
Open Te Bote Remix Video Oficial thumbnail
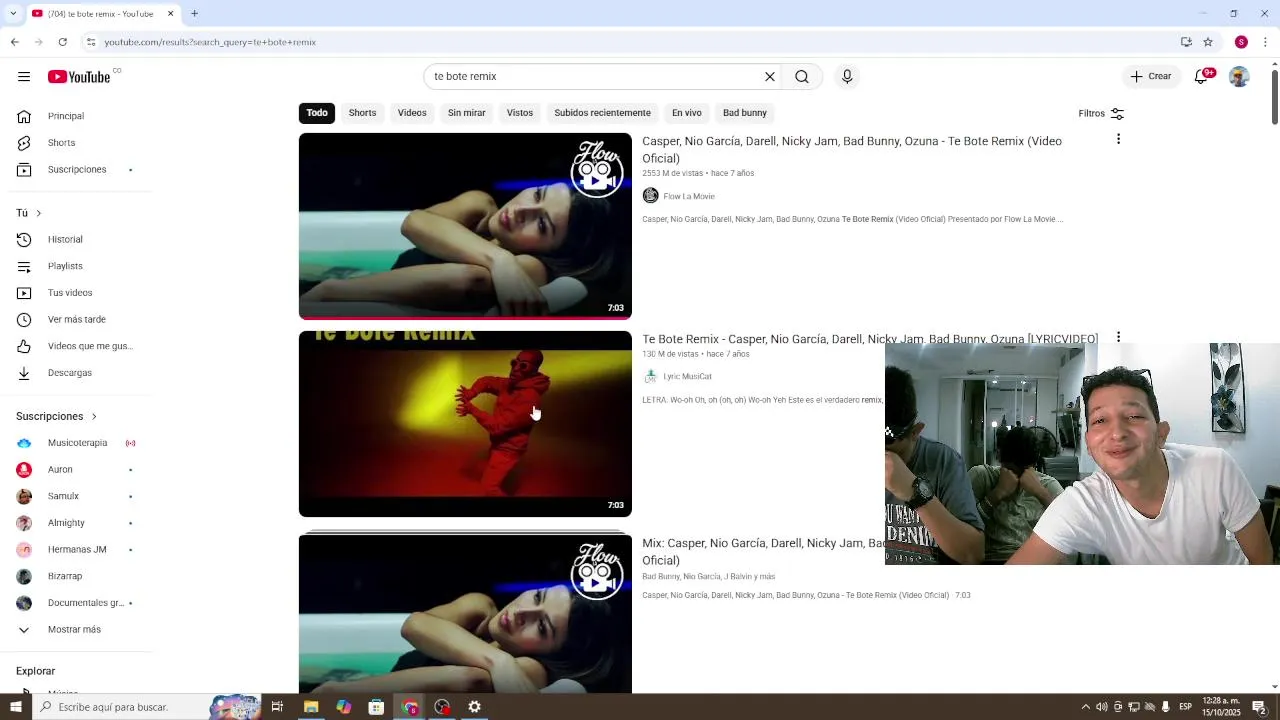click(465, 226)
